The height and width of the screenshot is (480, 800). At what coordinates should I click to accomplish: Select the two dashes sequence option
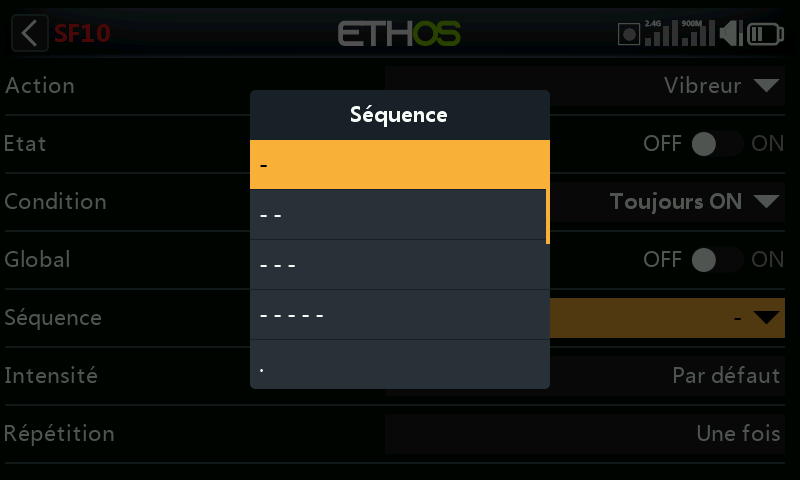point(398,215)
